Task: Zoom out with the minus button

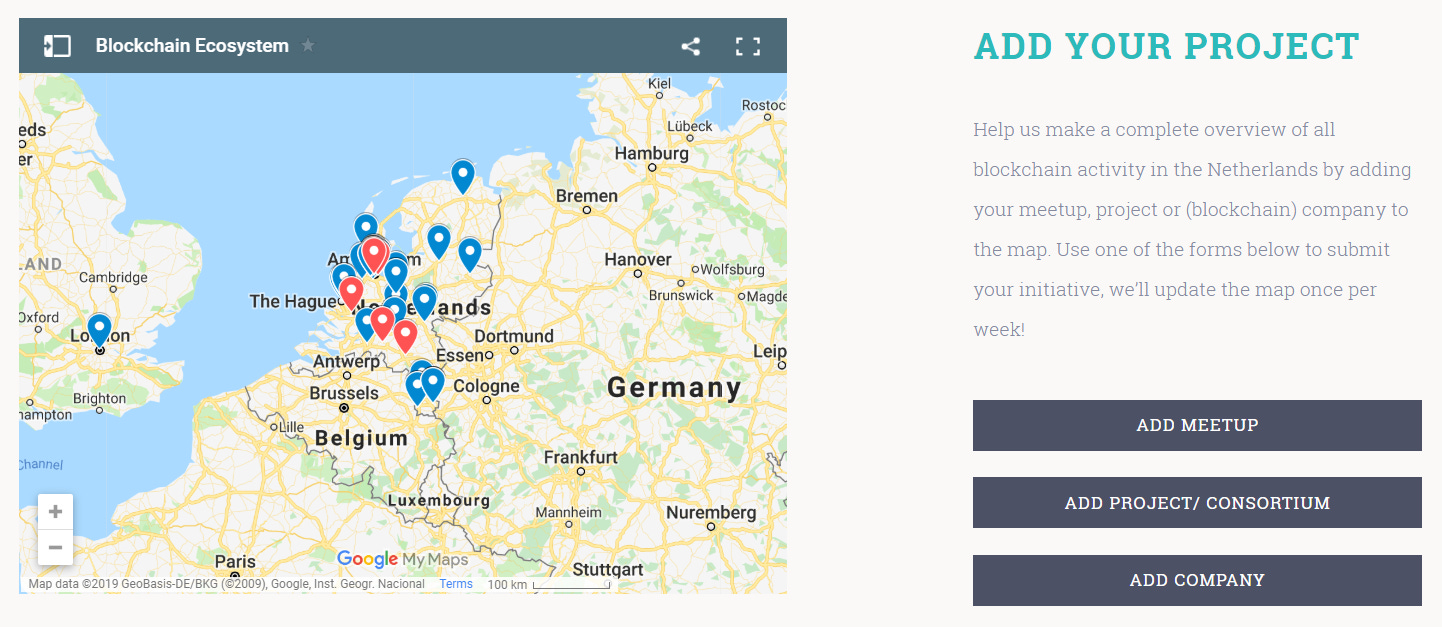Action: click(x=55, y=548)
